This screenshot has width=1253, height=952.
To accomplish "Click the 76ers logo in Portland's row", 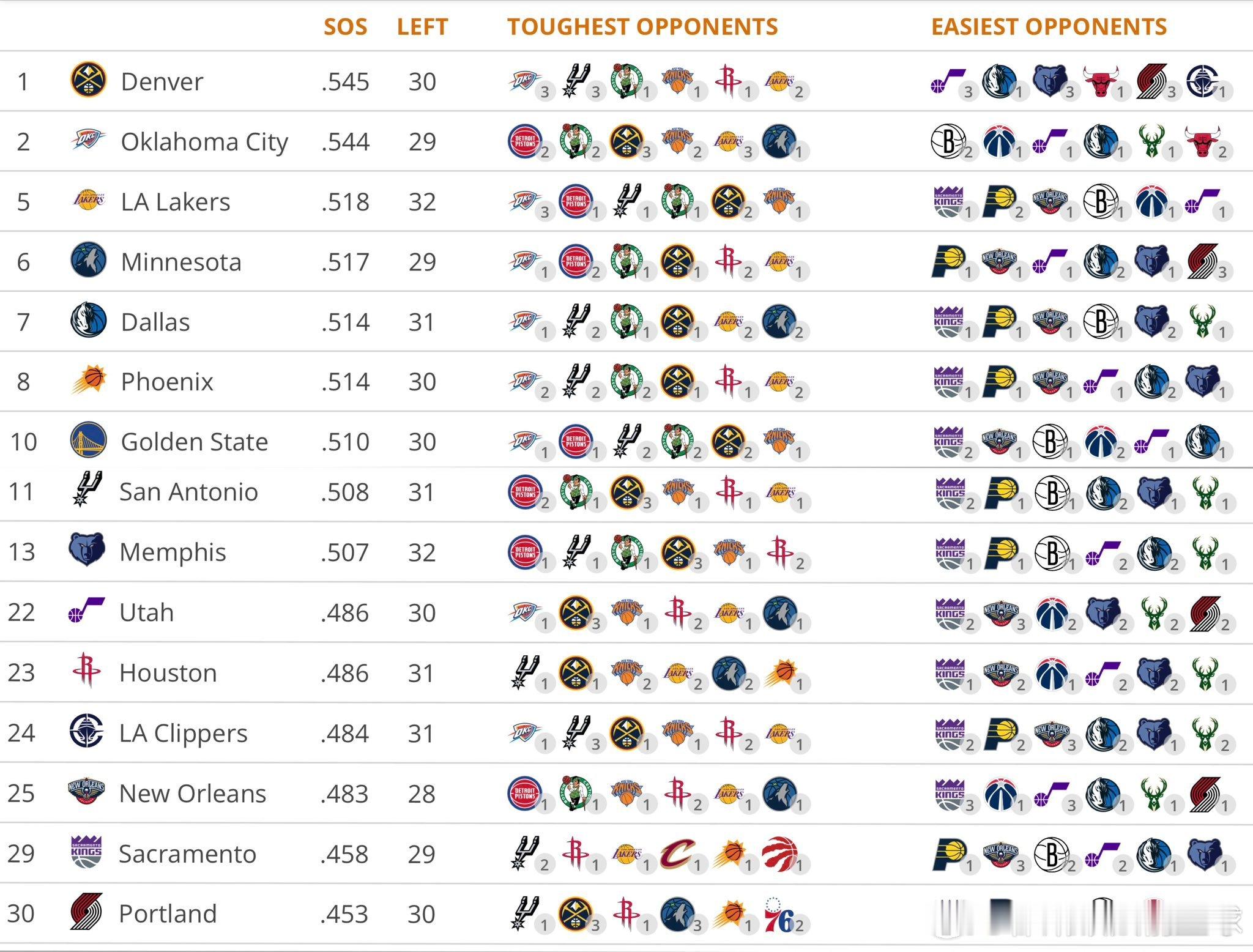I will coord(779,915).
